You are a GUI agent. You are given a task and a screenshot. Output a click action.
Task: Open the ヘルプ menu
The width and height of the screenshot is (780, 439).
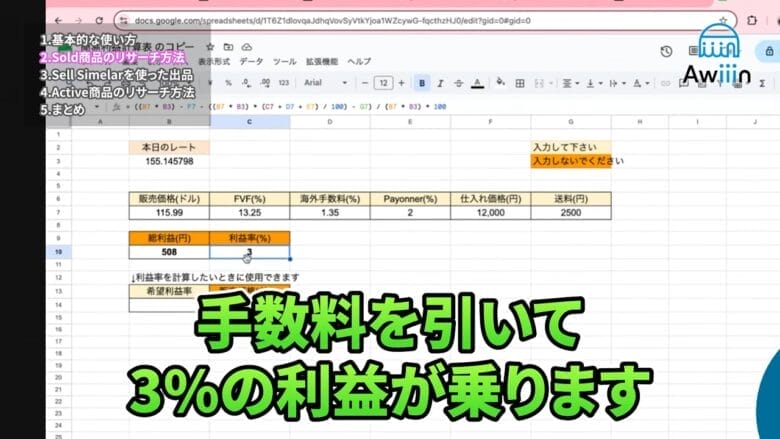point(359,62)
